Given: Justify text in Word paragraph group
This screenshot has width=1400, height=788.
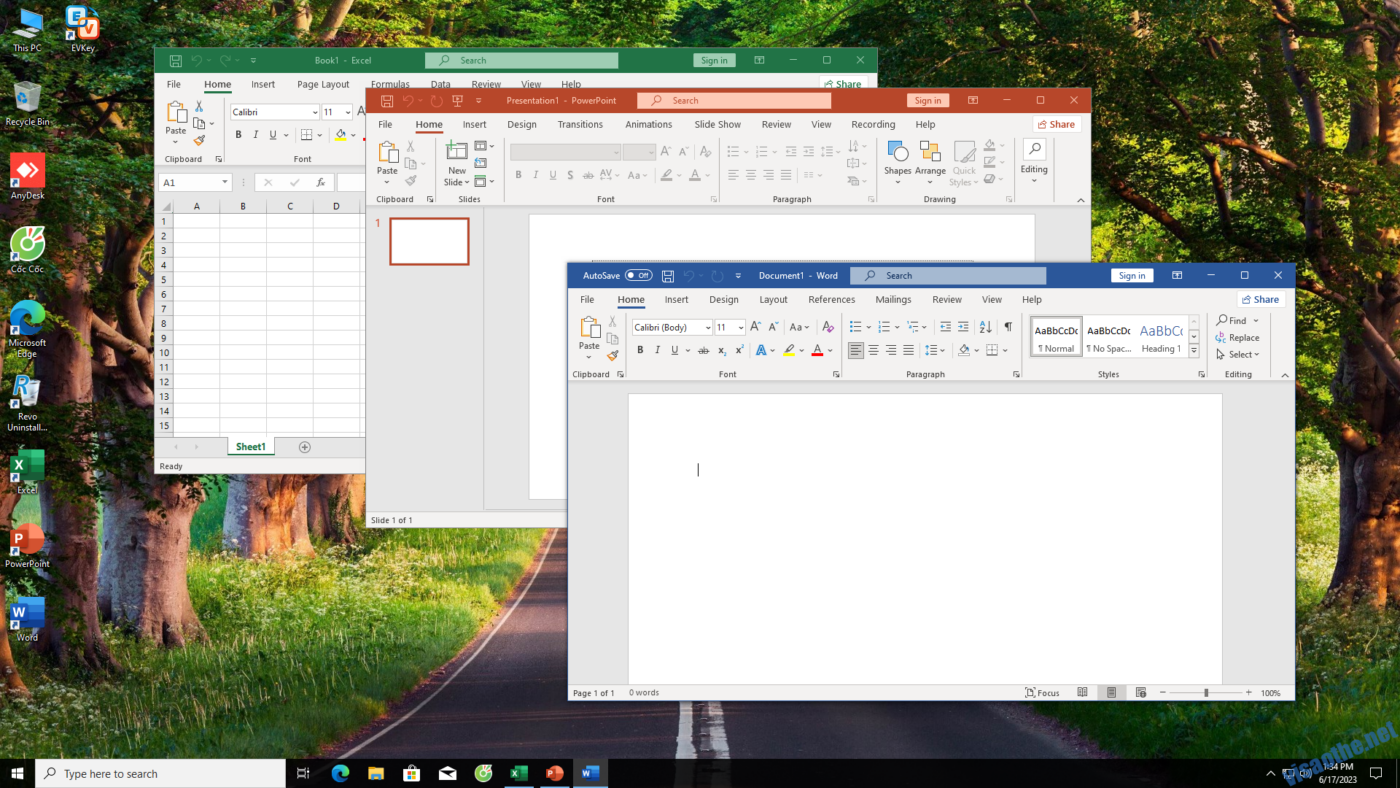Looking at the screenshot, I should point(908,350).
